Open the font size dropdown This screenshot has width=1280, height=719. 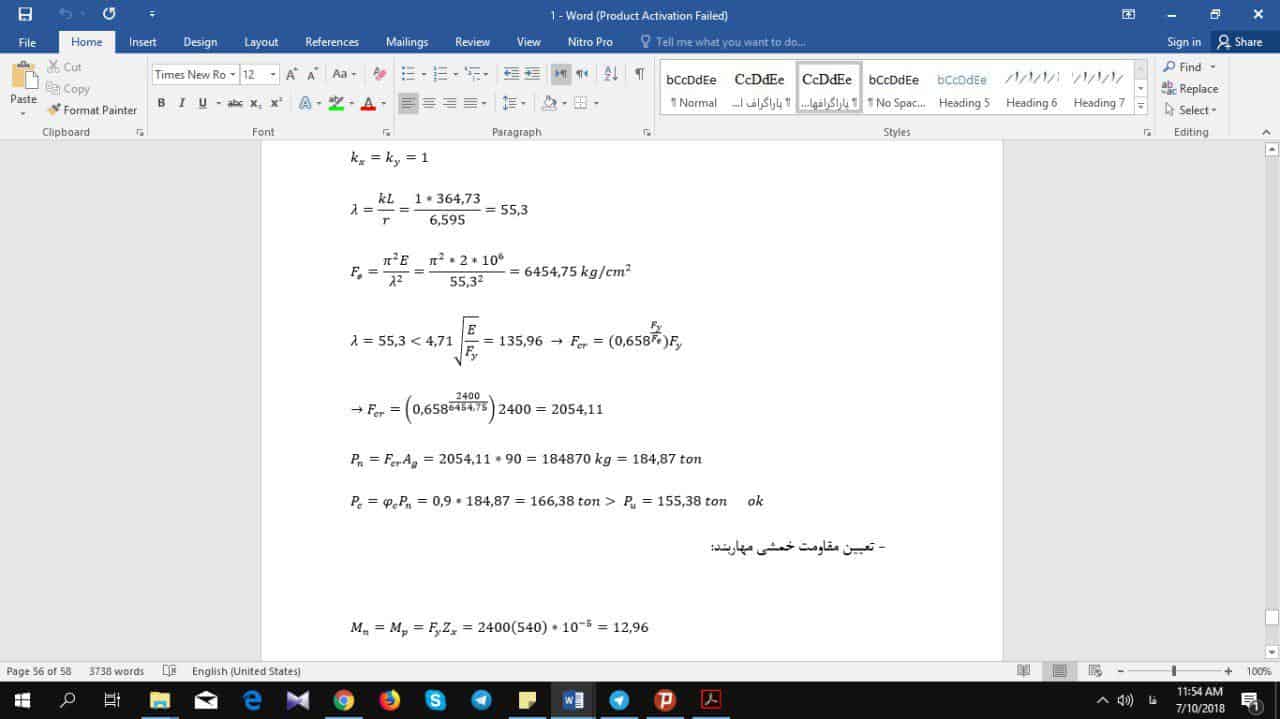[x=273, y=74]
